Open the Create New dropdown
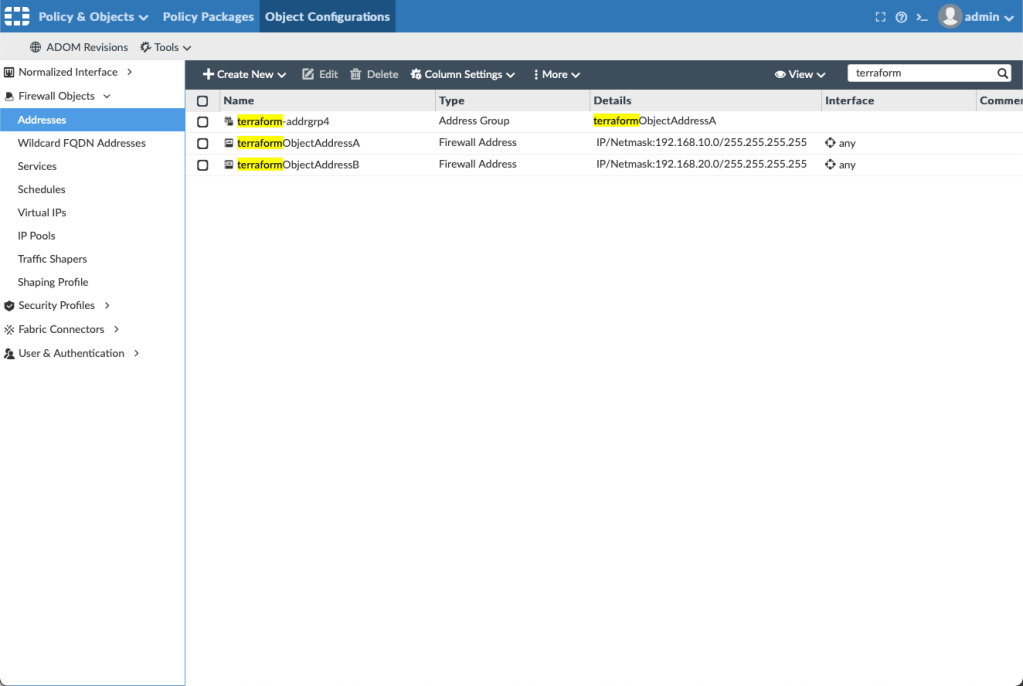The width and height of the screenshot is (1023, 686). click(244, 75)
